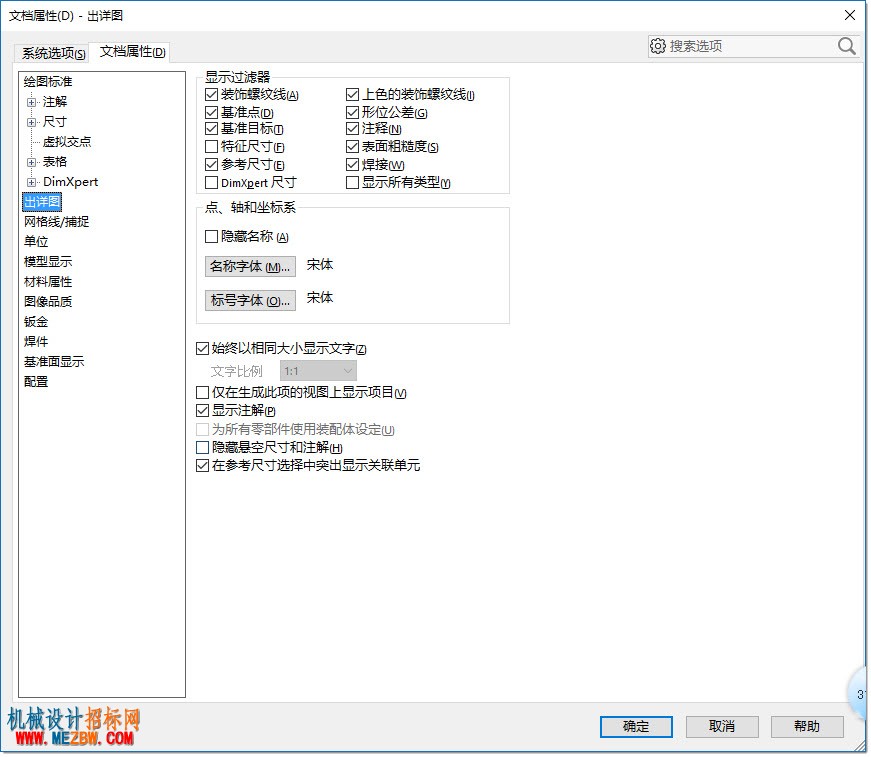The width and height of the screenshot is (871, 757).
Task: Open 网格线/捕捉 settings
Action: tap(57, 222)
